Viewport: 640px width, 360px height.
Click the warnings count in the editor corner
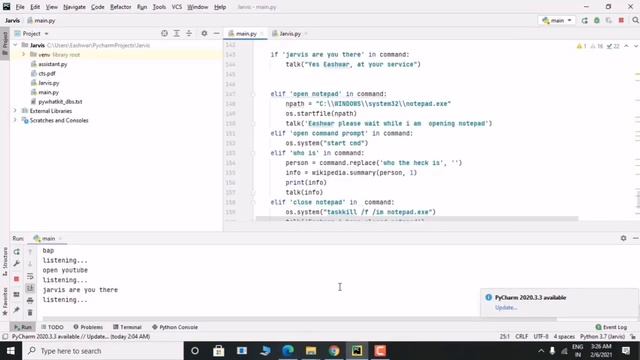tap(581, 46)
